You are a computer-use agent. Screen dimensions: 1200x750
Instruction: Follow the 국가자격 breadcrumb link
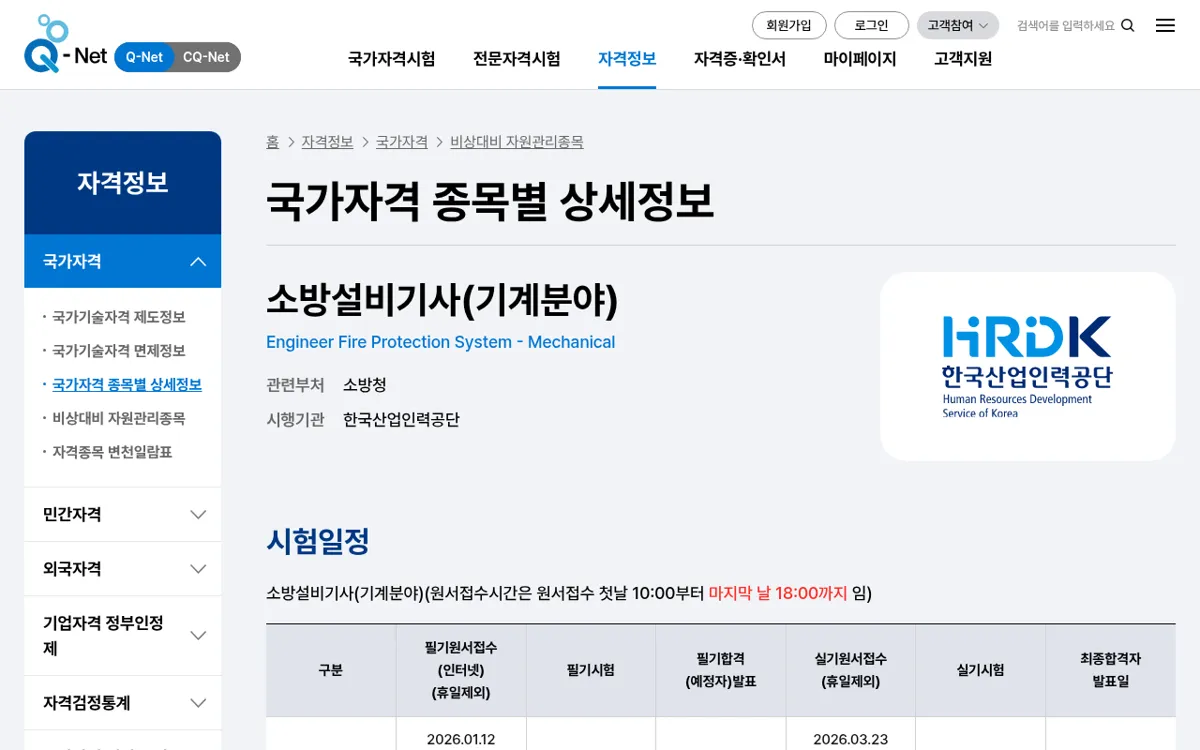(x=402, y=142)
